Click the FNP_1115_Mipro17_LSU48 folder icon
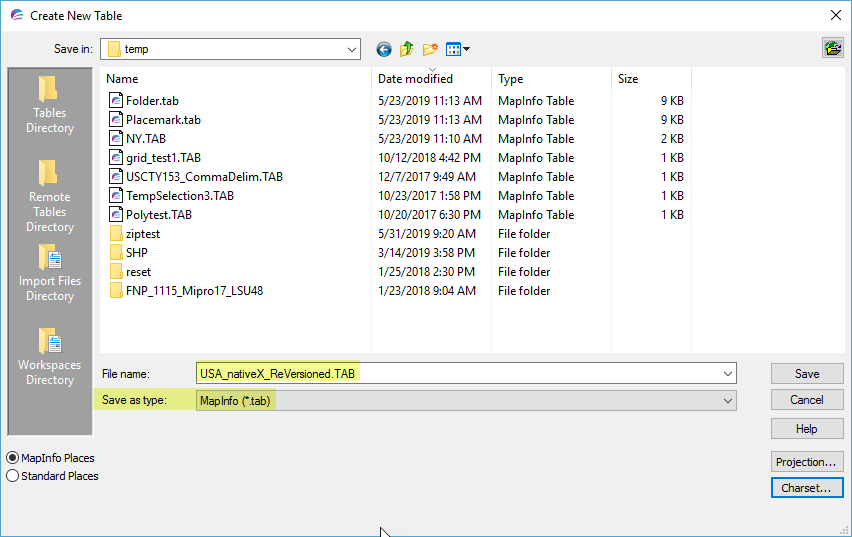This screenshot has height=537, width=852. click(116, 291)
